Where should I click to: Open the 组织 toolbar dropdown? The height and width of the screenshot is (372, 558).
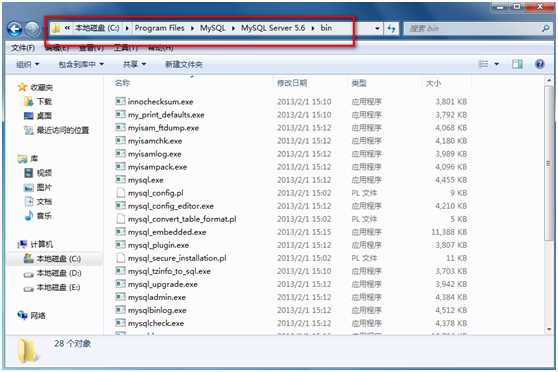(27, 64)
